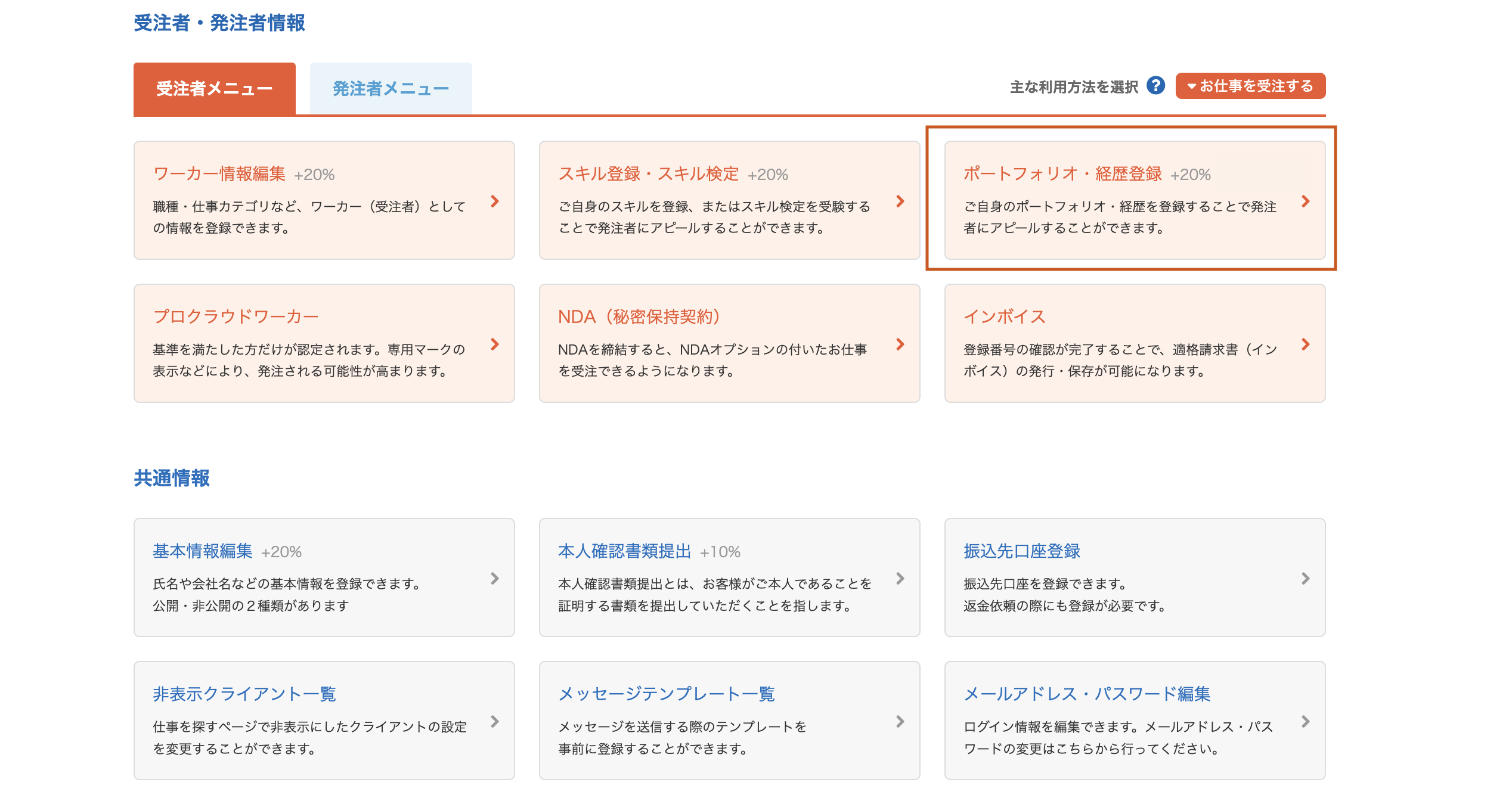Open the 本人確認書類提出 link

tap(624, 551)
